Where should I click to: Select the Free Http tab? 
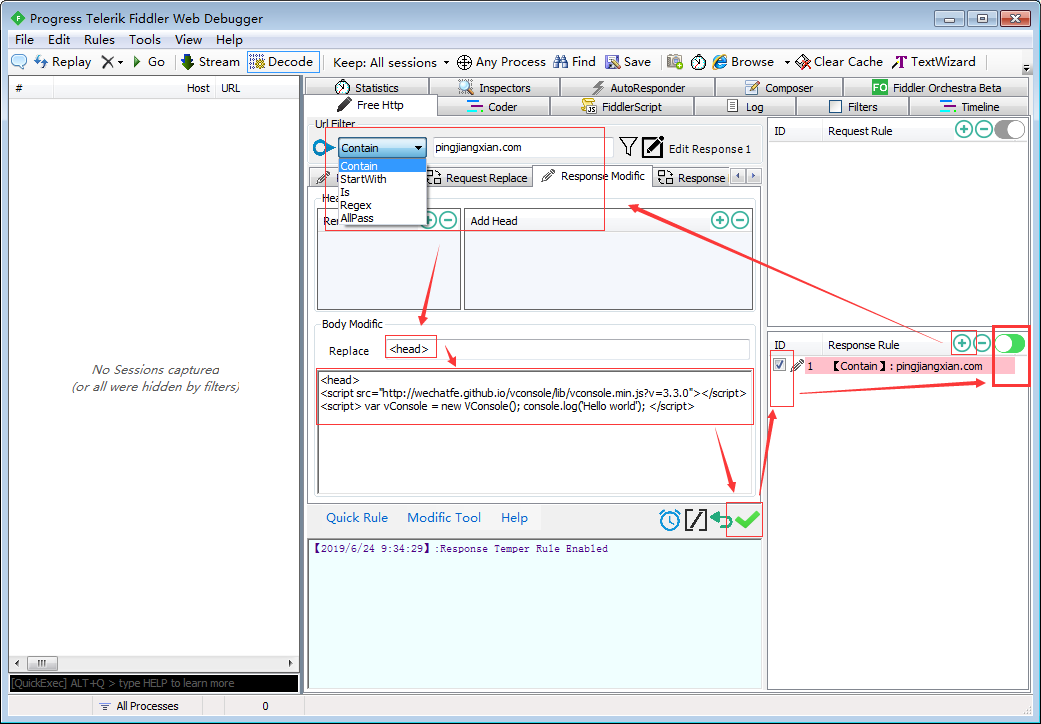point(370,106)
